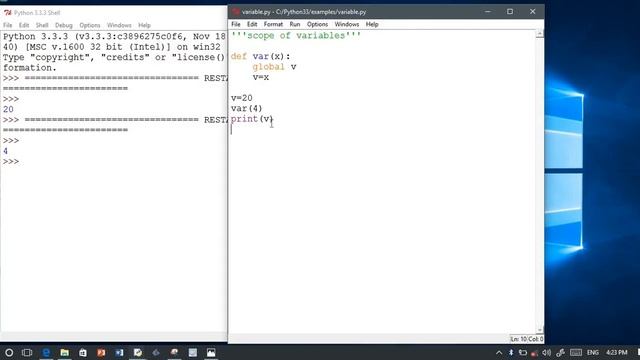Image resolution: width=640 pixels, height=360 pixels.
Task: Open the File menu in Python Shell window
Action: tap(8, 25)
